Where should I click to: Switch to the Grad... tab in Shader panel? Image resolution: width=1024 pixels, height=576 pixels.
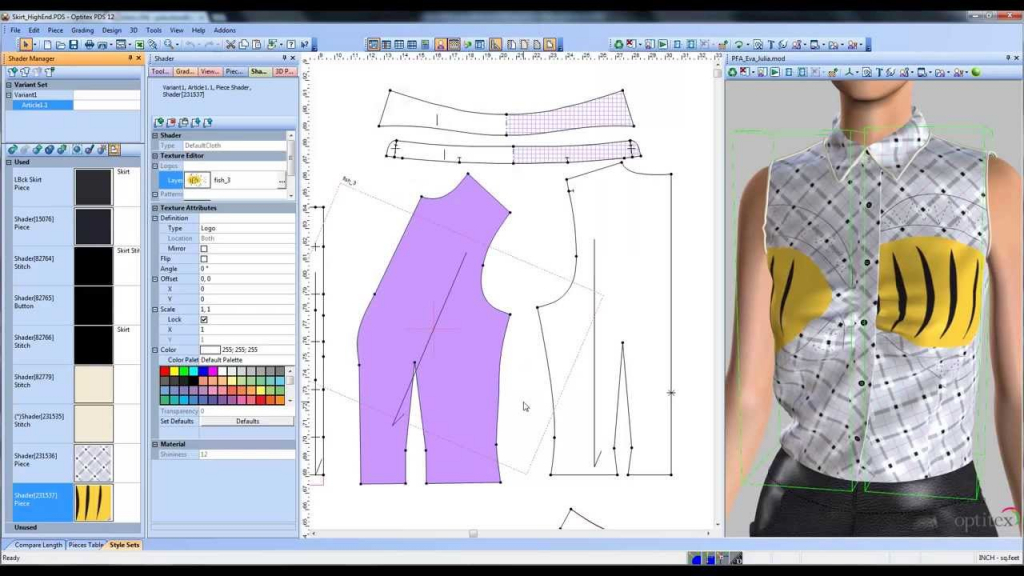point(185,71)
